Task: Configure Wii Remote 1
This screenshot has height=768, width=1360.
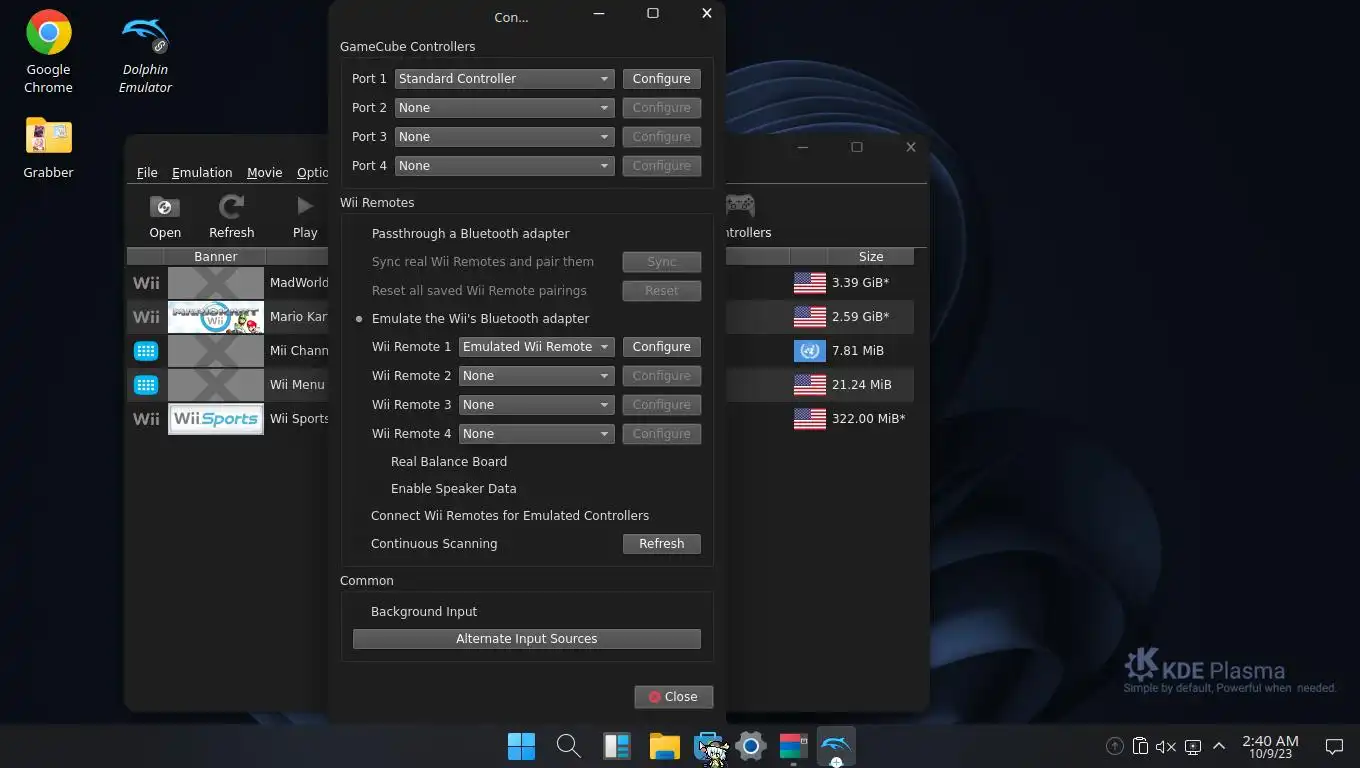Action: click(x=661, y=346)
